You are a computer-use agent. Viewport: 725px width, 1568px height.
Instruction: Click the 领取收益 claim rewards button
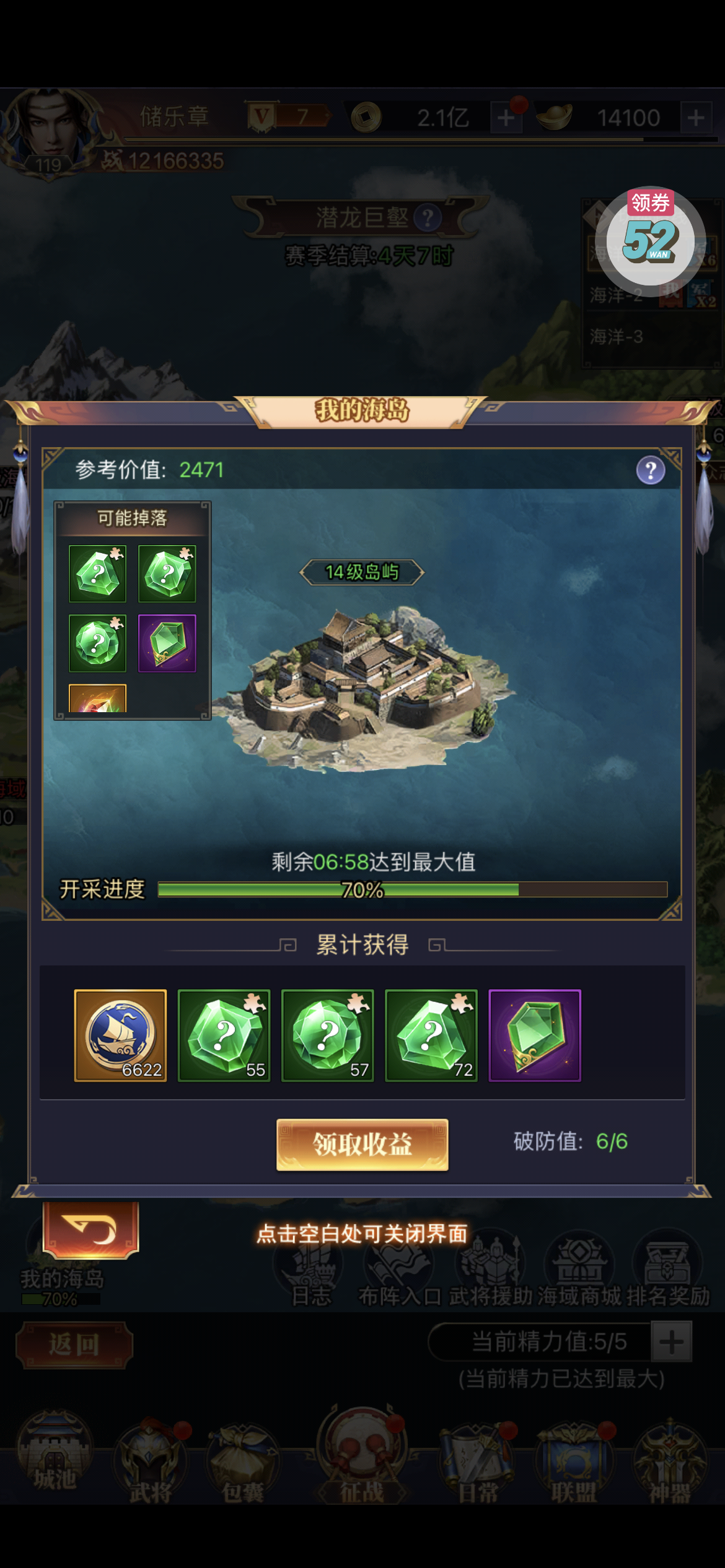tap(362, 1144)
